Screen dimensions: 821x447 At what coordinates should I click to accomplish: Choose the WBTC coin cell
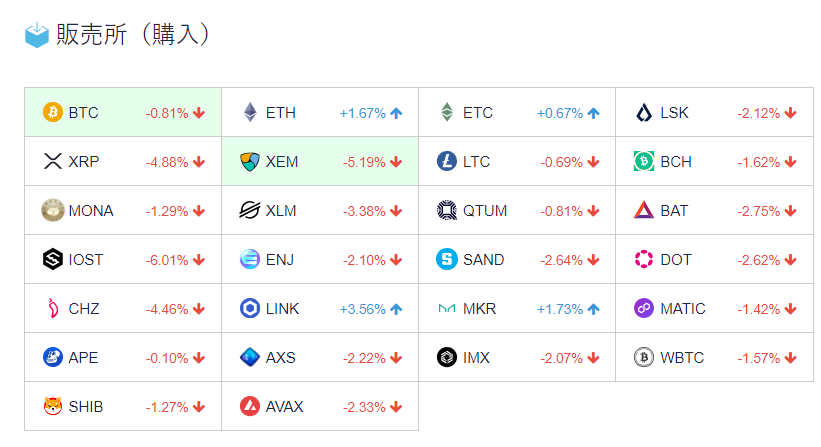coord(713,358)
